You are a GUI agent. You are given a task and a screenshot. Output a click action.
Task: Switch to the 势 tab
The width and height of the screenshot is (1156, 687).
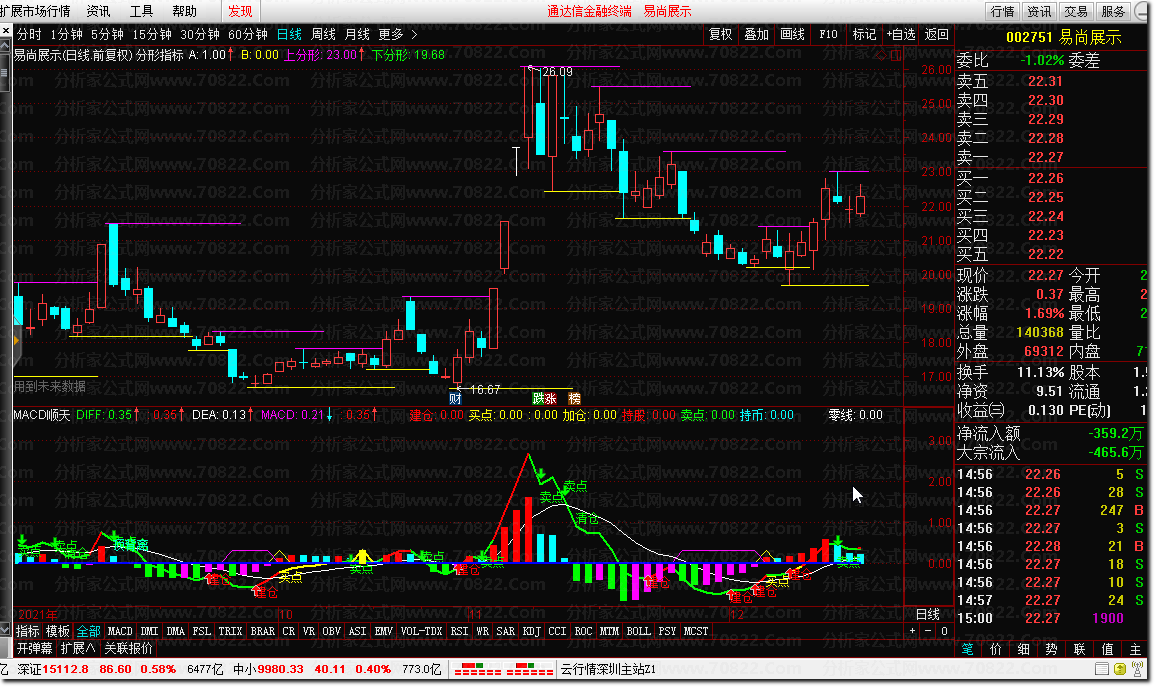(1052, 649)
